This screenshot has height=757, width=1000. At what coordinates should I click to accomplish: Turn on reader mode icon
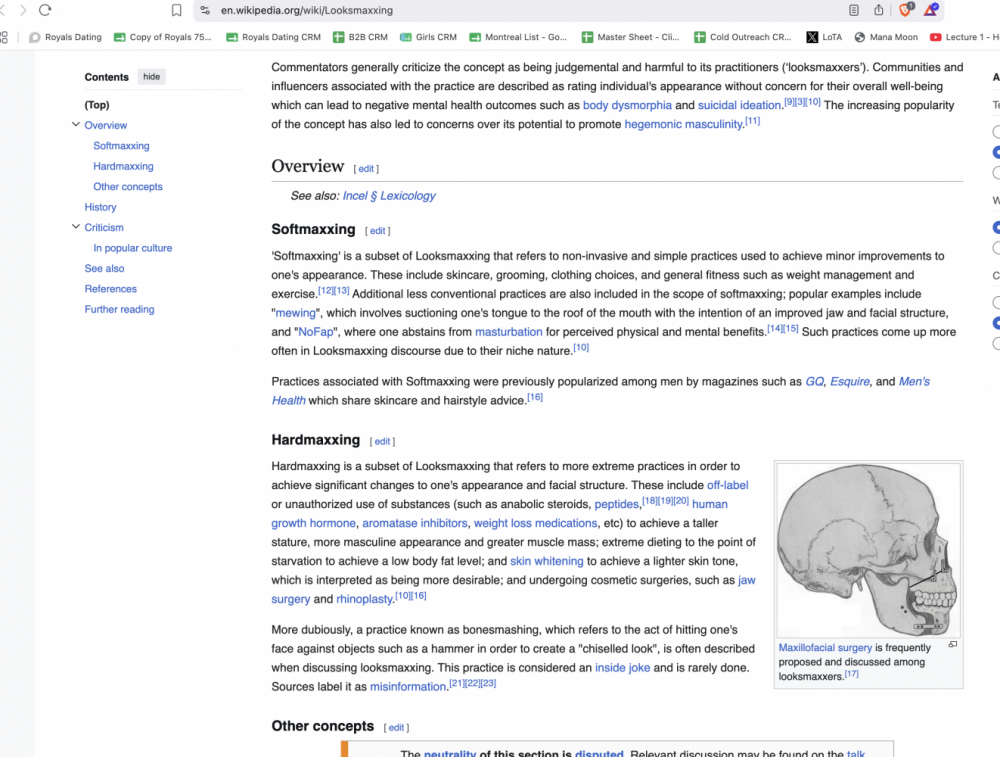pyautogui.click(x=854, y=10)
